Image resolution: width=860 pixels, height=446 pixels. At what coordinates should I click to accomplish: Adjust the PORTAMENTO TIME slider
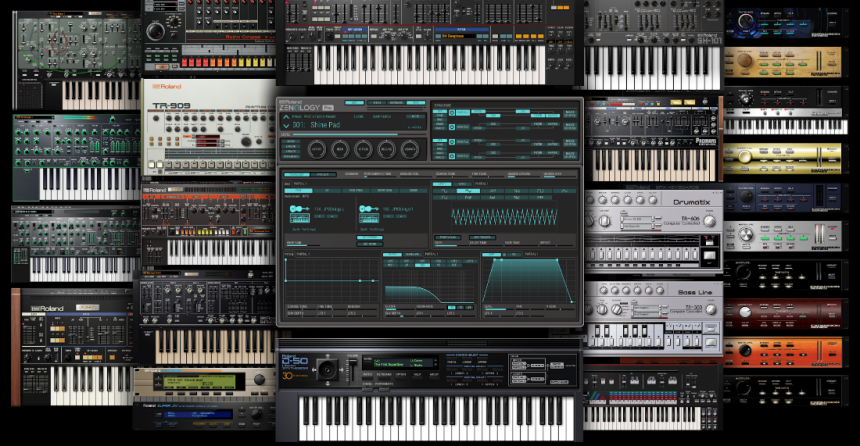(x=378, y=175)
